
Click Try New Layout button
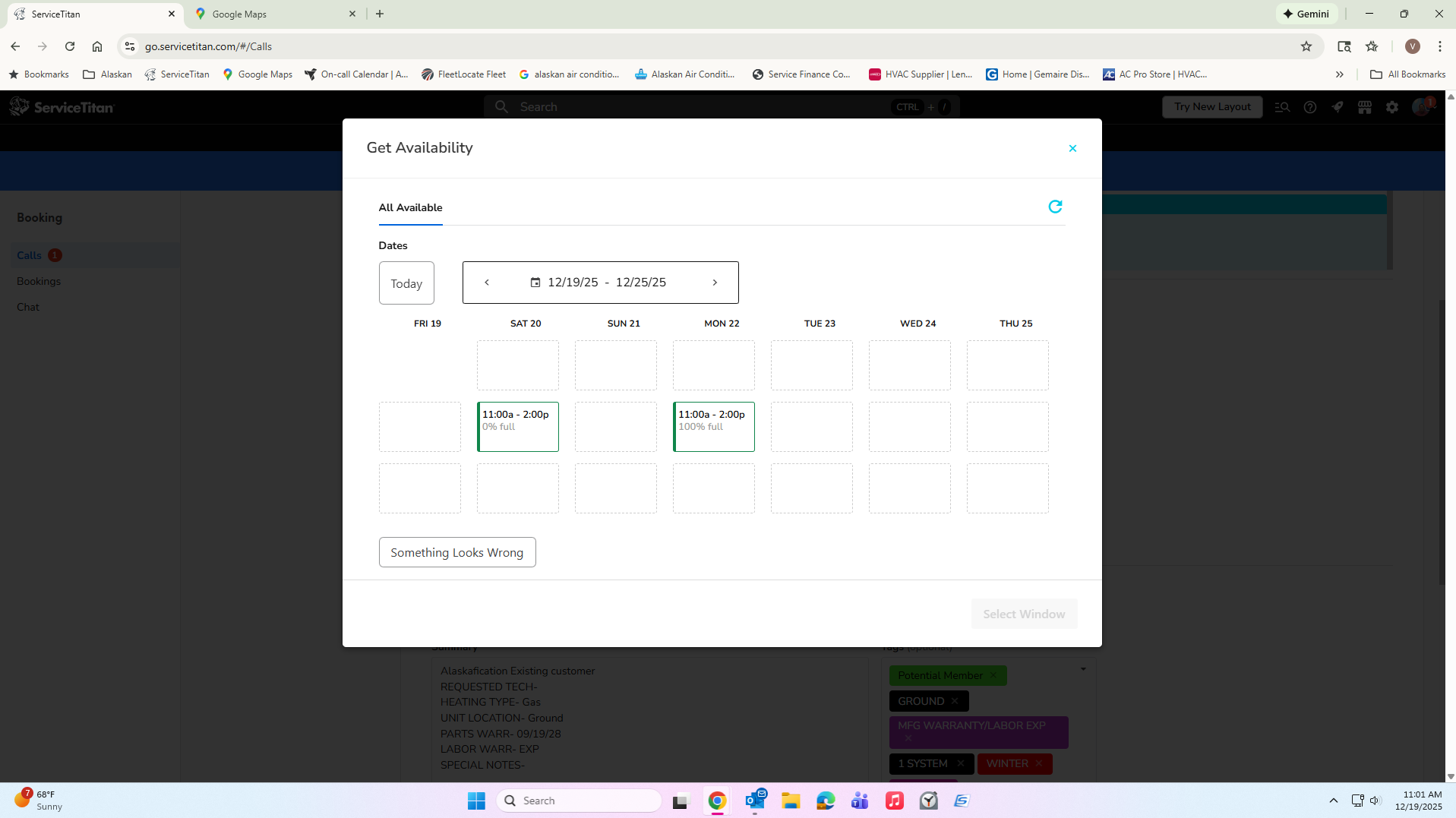(1212, 107)
